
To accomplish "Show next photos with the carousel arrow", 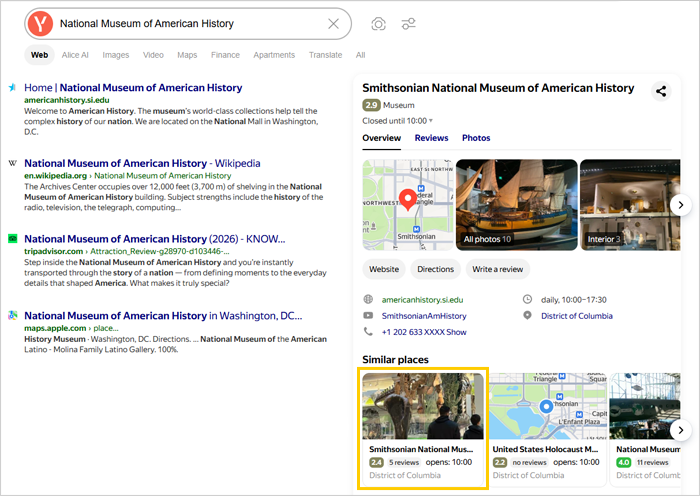I will pos(680,205).
